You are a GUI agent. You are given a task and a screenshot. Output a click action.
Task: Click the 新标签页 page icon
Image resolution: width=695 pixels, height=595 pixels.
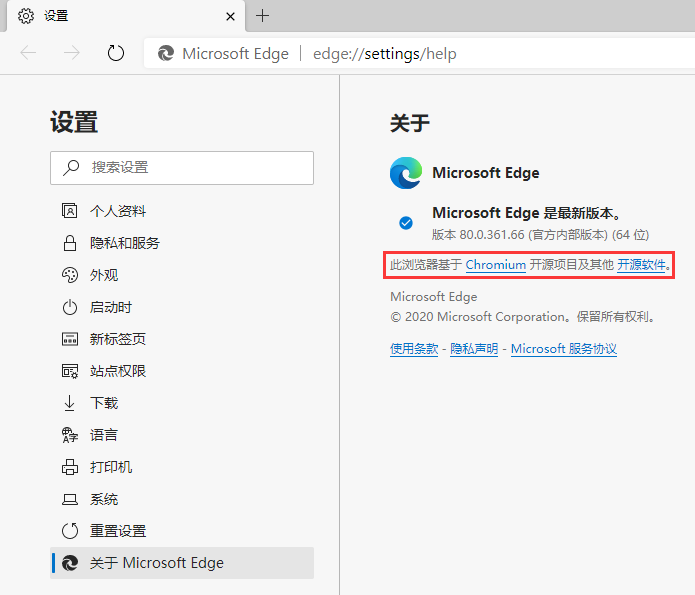tap(70, 339)
